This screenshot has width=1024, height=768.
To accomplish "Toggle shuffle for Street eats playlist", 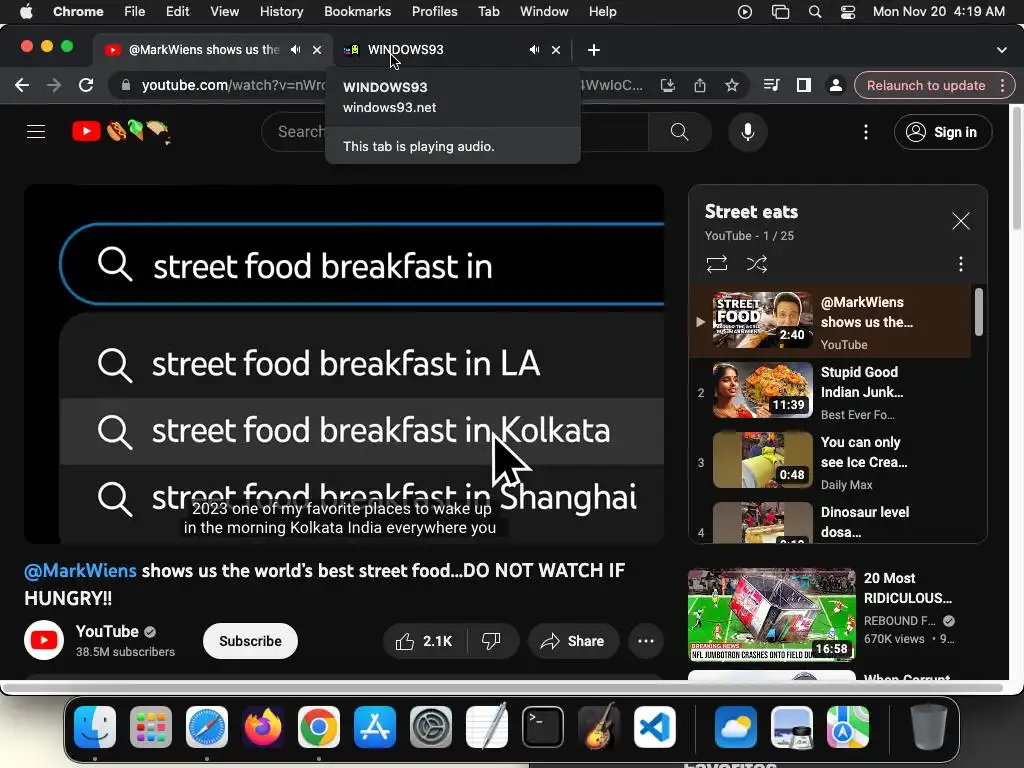I will [x=756, y=264].
